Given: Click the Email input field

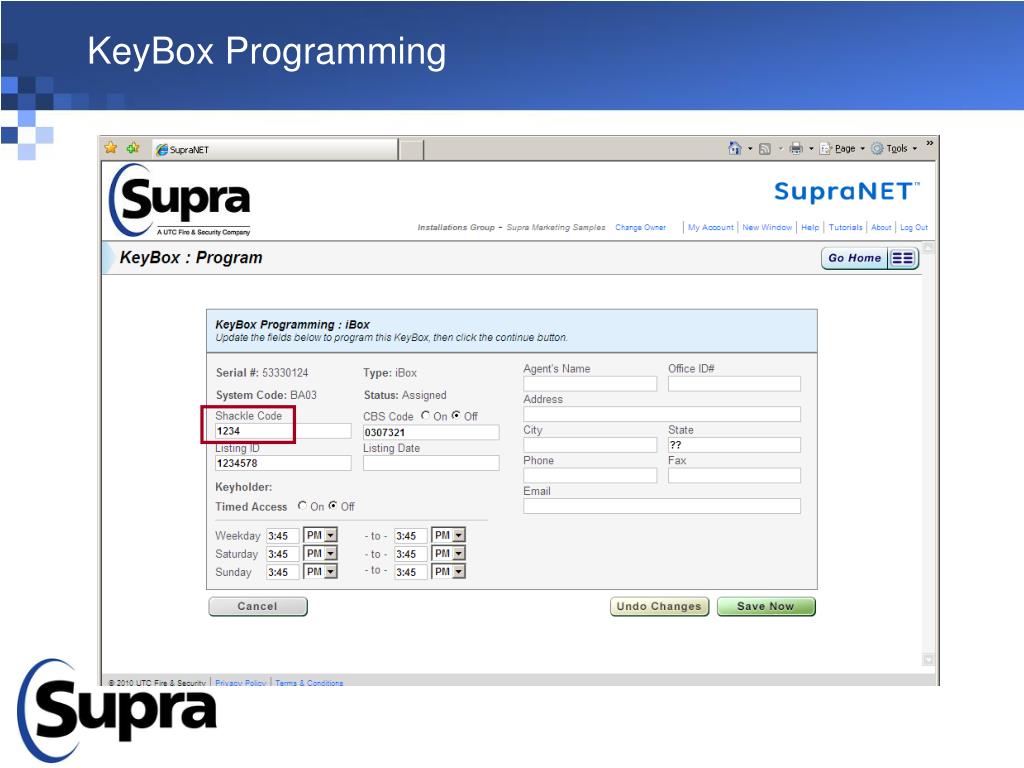Looking at the screenshot, I should click(662, 505).
